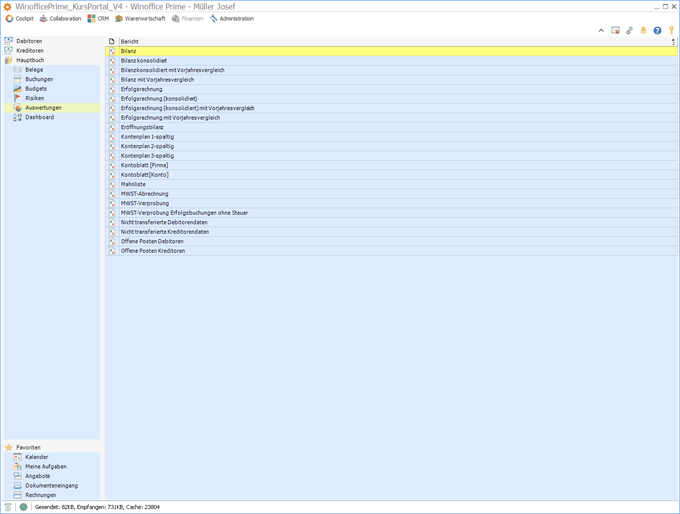Click the trash icon in status bar

tap(8, 507)
